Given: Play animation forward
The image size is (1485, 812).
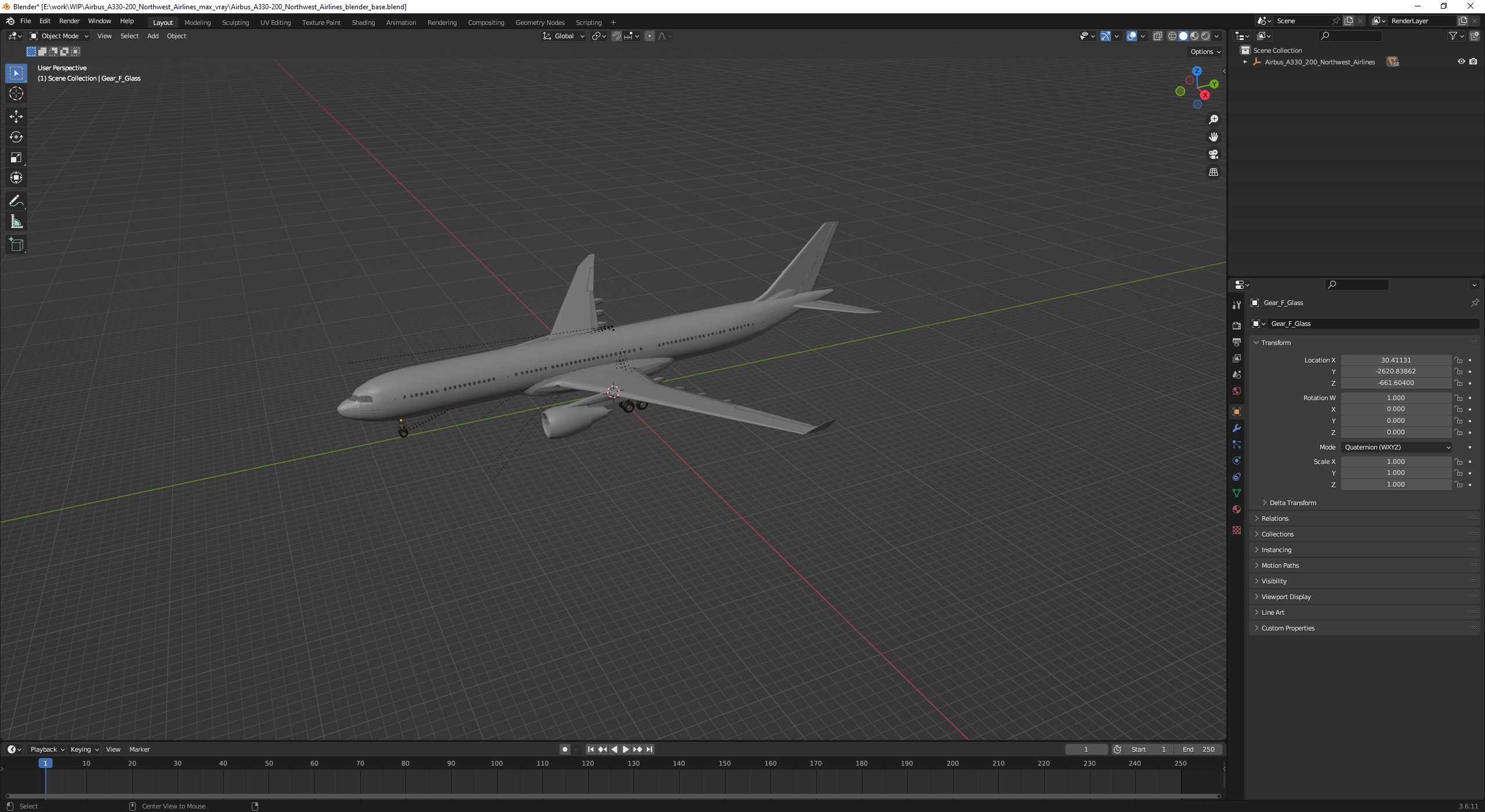Looking at the screenshot, I should pos(625,749).
